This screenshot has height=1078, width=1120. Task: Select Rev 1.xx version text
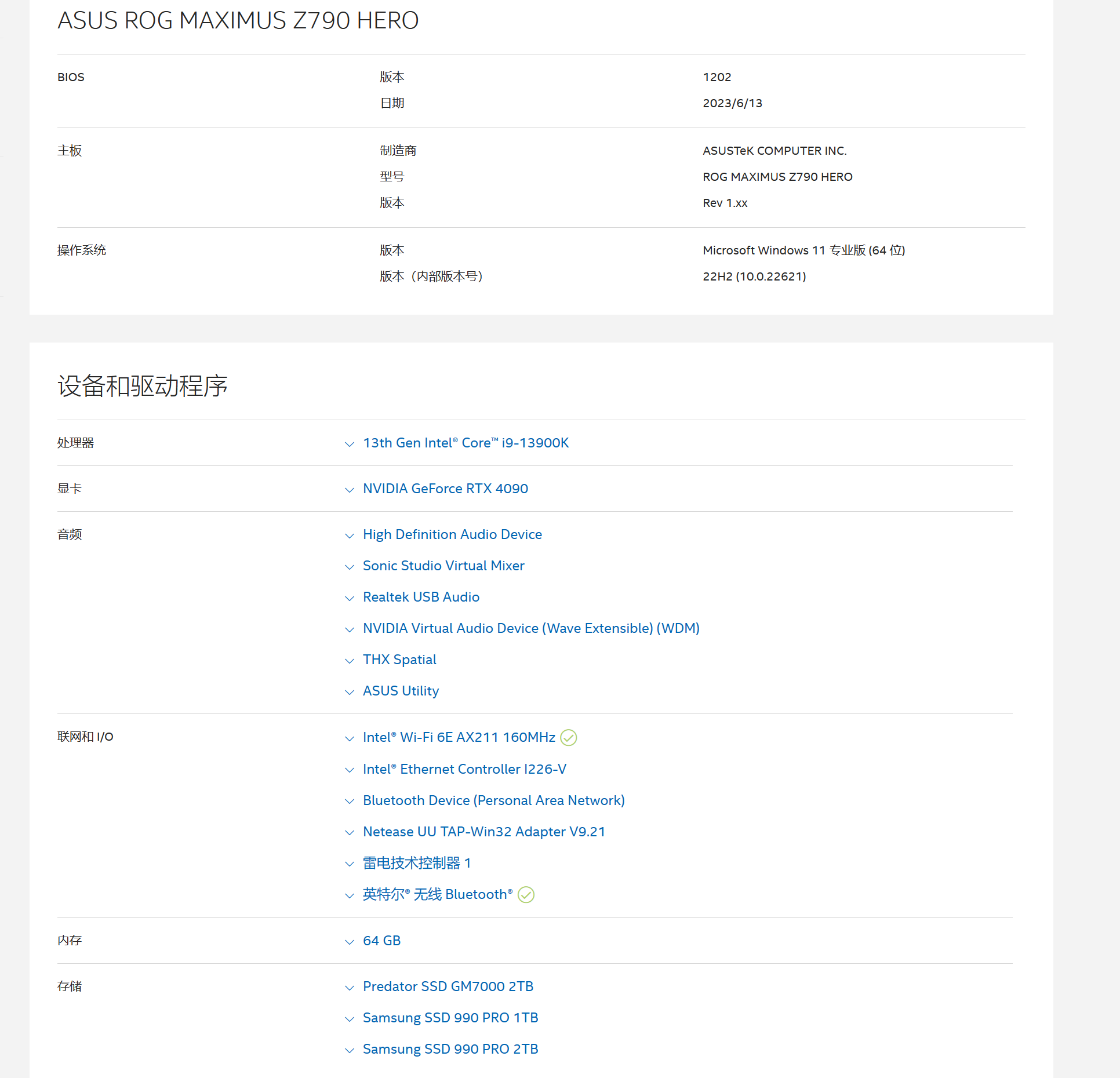pos(725,203)
